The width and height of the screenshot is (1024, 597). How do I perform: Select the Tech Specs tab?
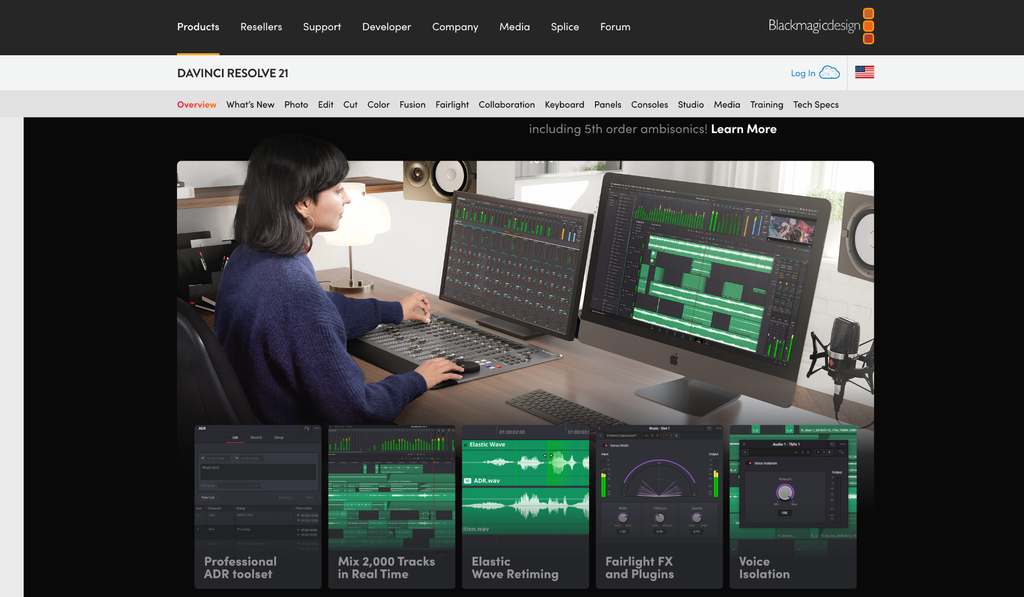816,105
